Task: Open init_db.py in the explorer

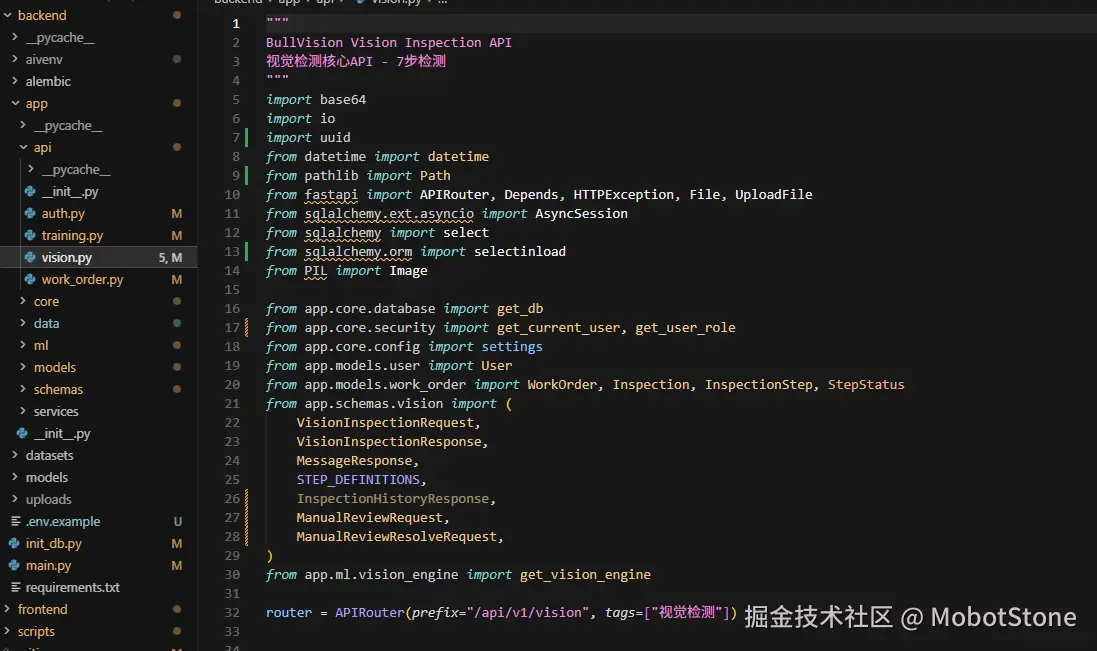Action: 53,543
